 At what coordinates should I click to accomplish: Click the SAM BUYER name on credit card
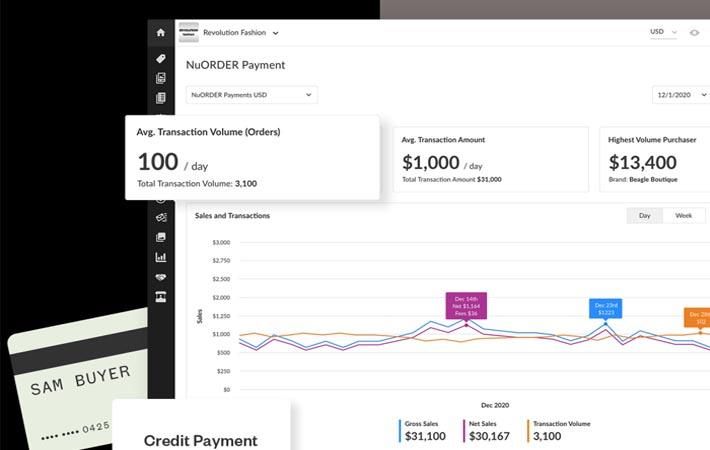pyautogui.click(x=81, y=380)
